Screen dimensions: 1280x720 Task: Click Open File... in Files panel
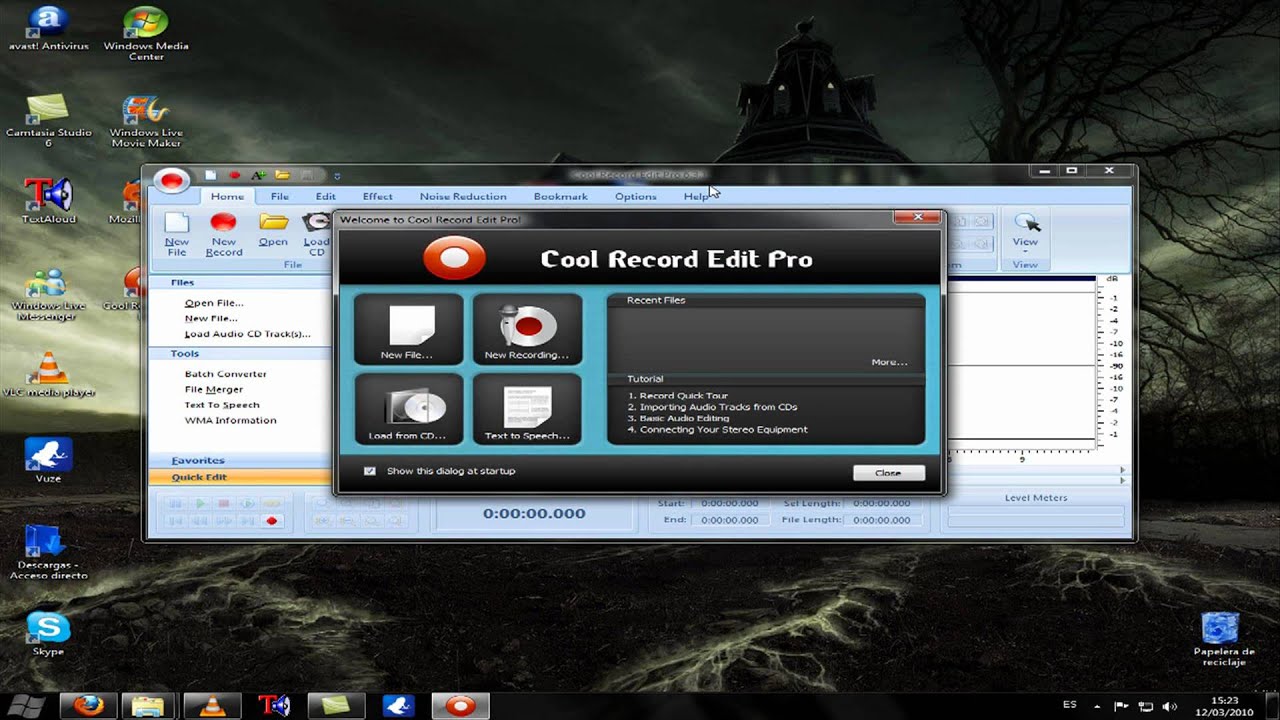coord(214,303)
